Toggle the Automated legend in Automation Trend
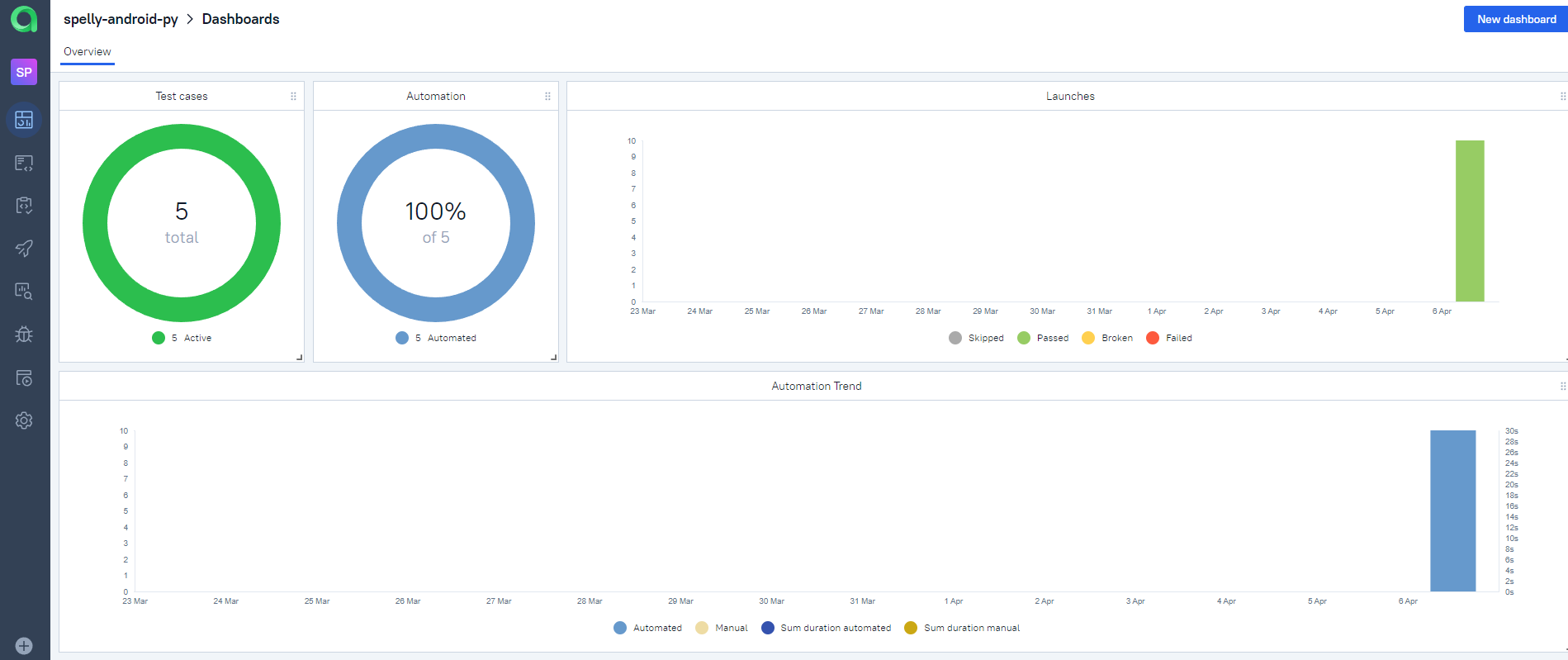 tap(648, 628)
